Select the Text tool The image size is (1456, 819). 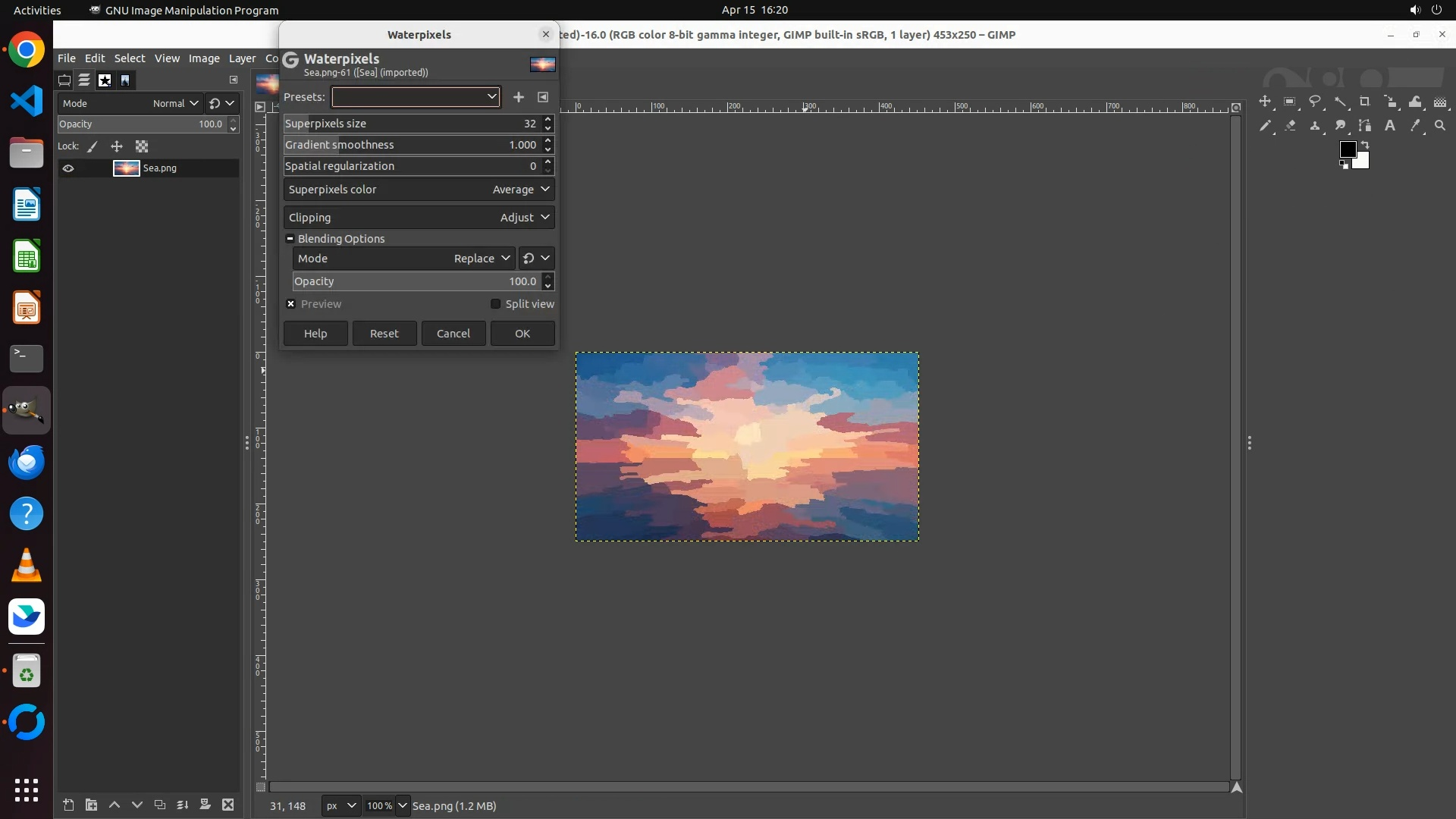click(1390, 126)
